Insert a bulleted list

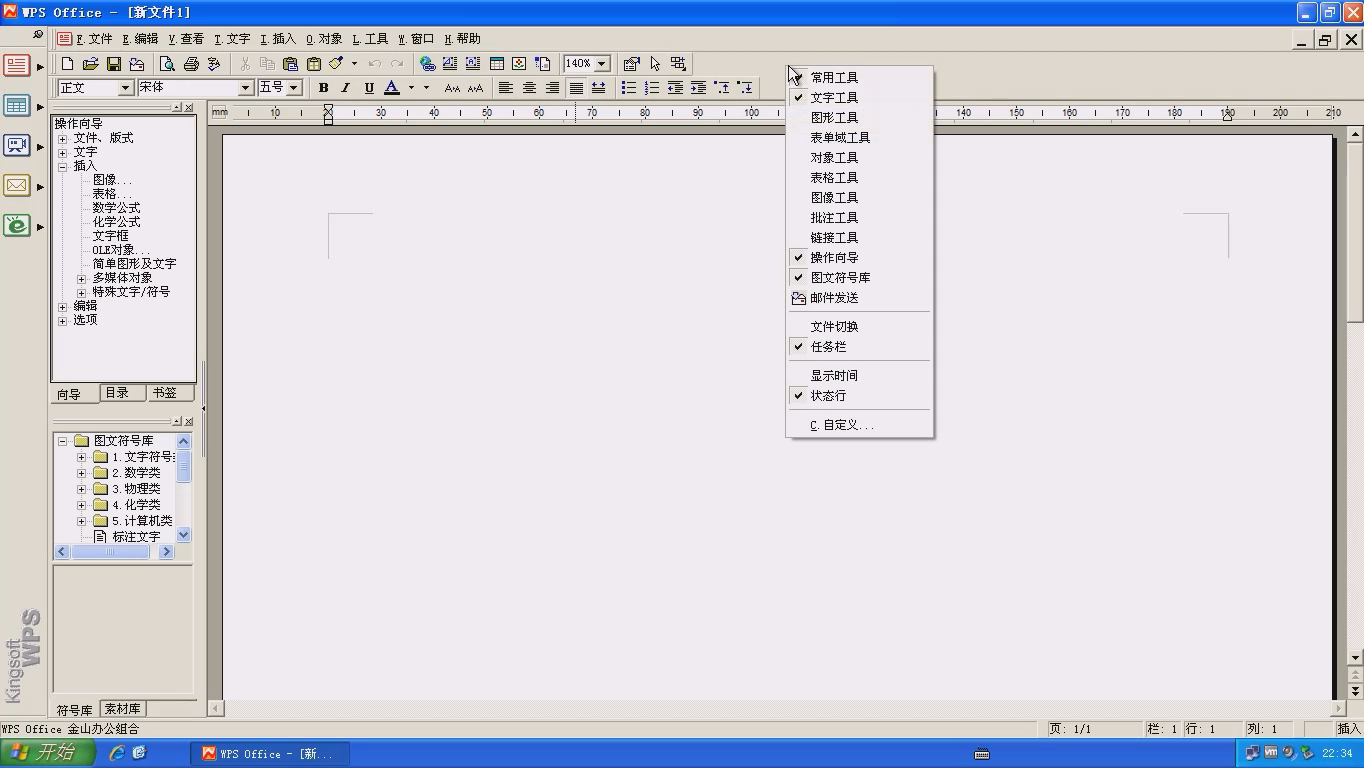tap(629, 88)
